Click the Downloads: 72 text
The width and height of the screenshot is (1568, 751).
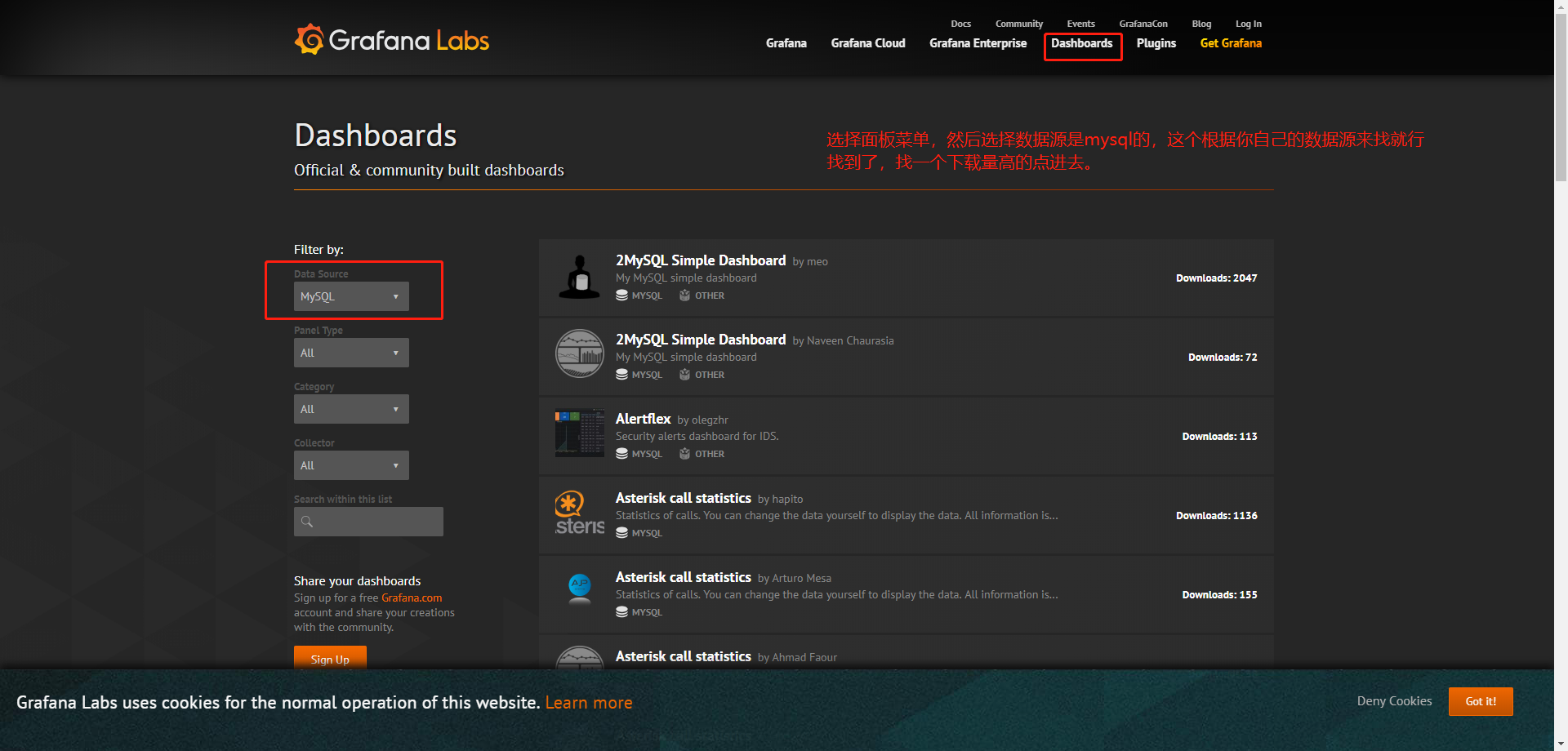click(x=1223, y=358)
